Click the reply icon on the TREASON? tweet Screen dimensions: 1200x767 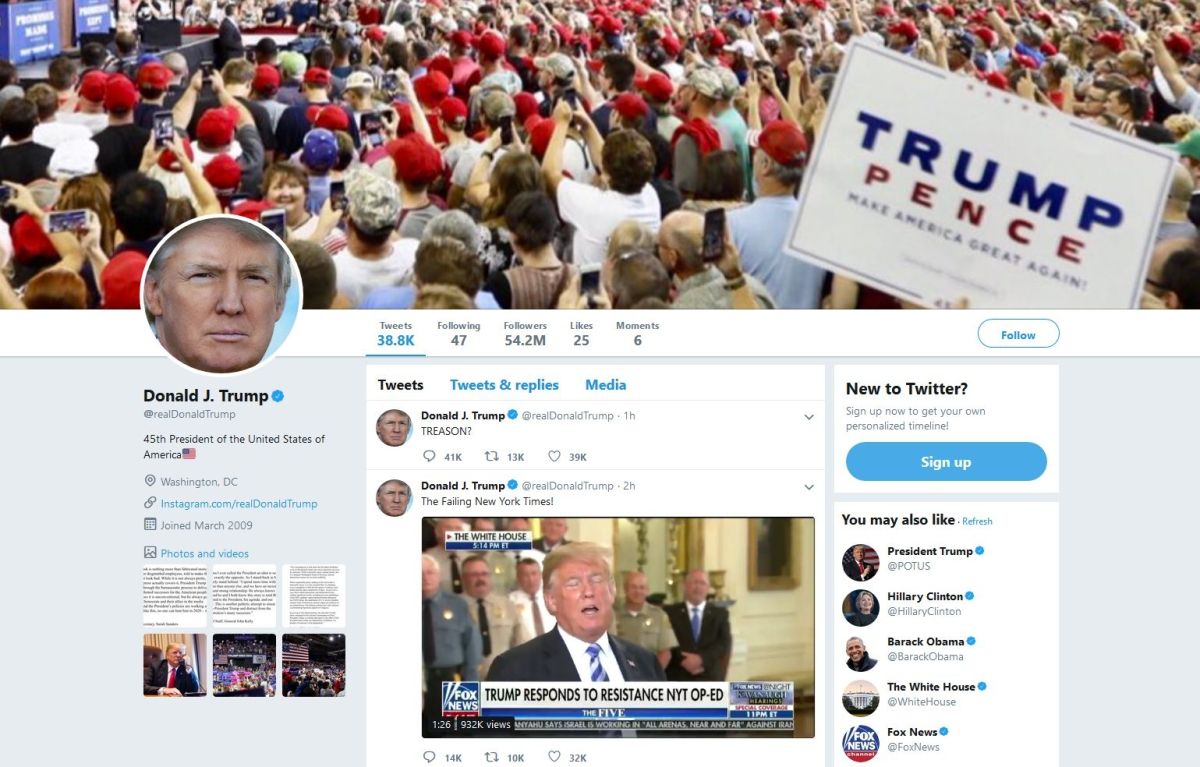pos(429,456)
